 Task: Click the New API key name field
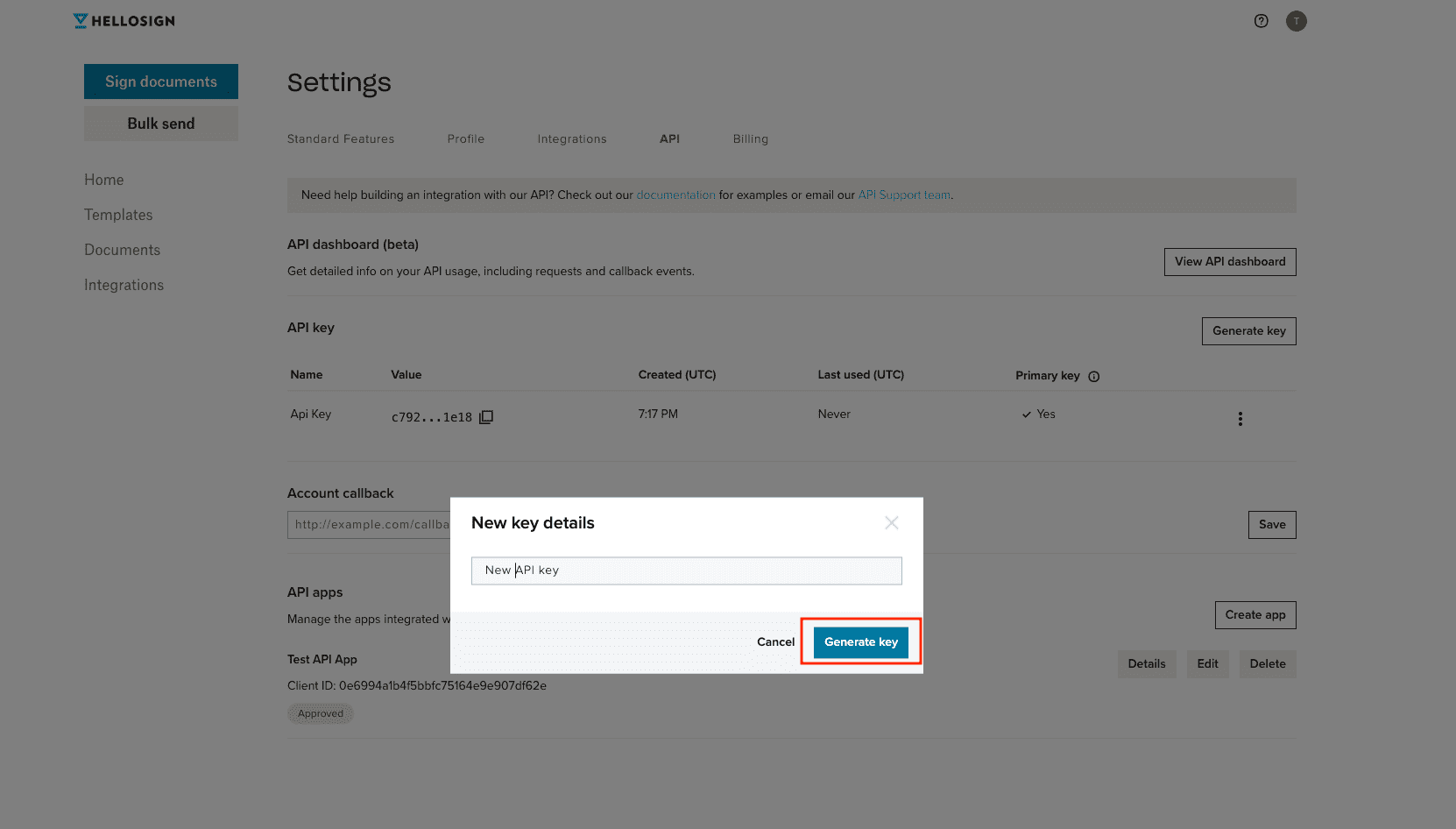tap(686, 570)
